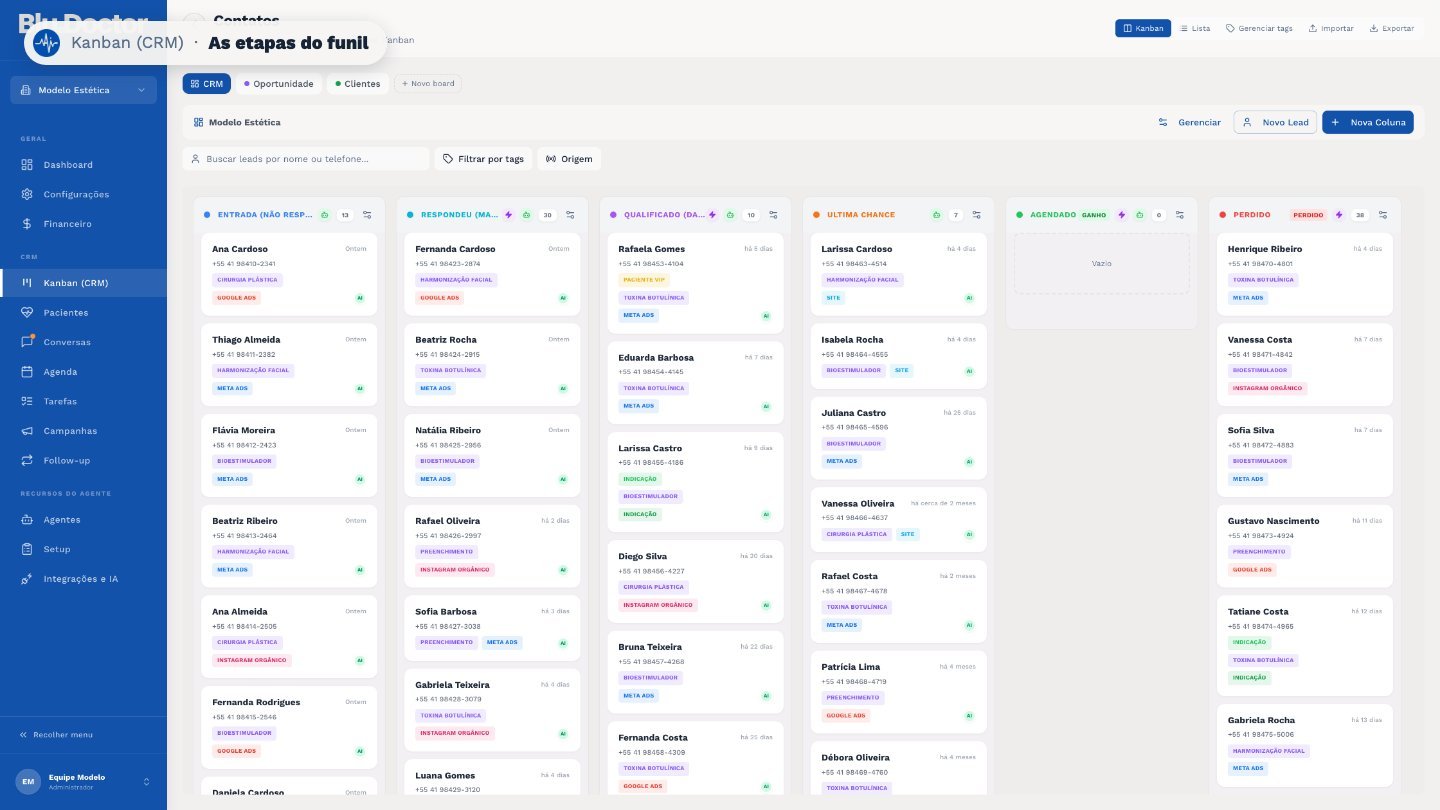Click the orange color dot of ULTIMA CHANCE column
Image resolution: width=1440 pixels, height=810 pixels.
click(x=816, y=215)
